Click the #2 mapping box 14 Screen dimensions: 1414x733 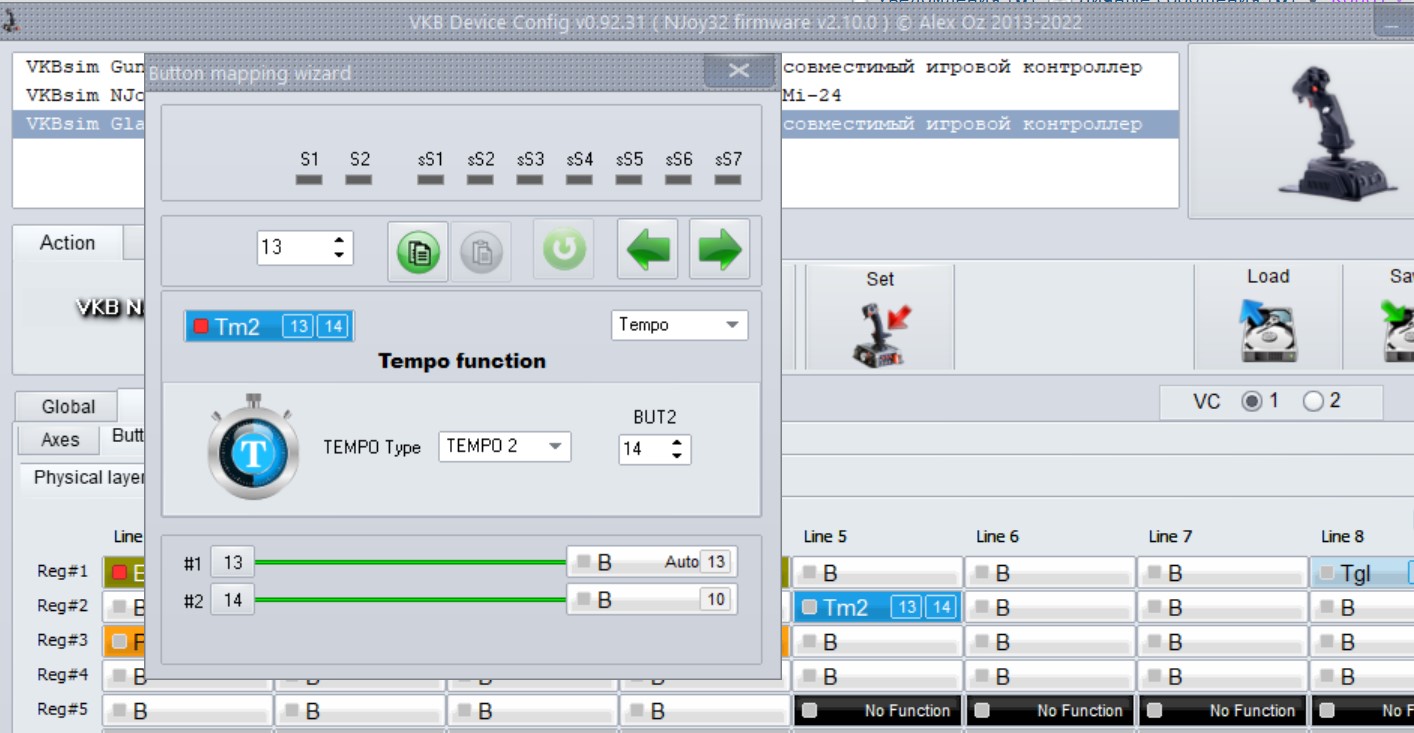coord(233,600)
